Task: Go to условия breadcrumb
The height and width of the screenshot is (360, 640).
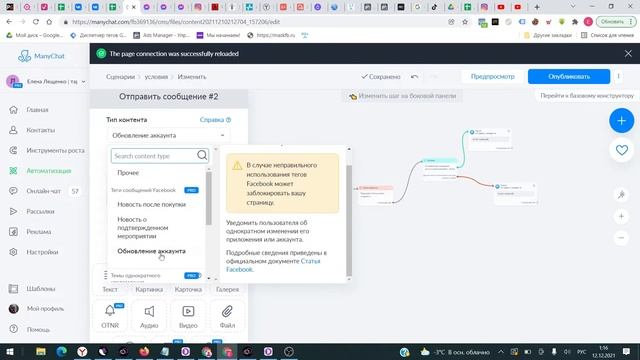Action: pyautogui.click(x=156, y=77)
